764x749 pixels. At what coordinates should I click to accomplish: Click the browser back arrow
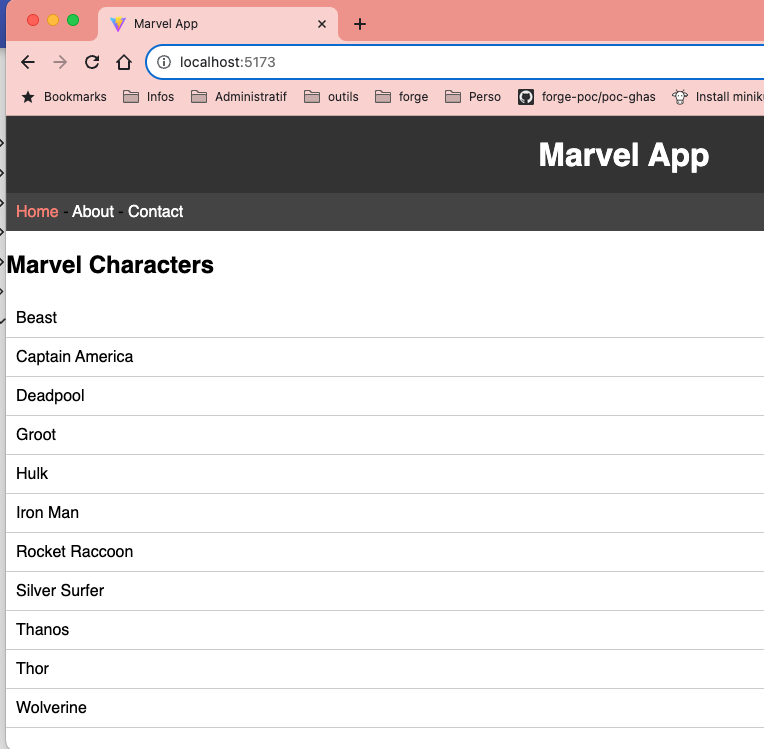point(28,62)
